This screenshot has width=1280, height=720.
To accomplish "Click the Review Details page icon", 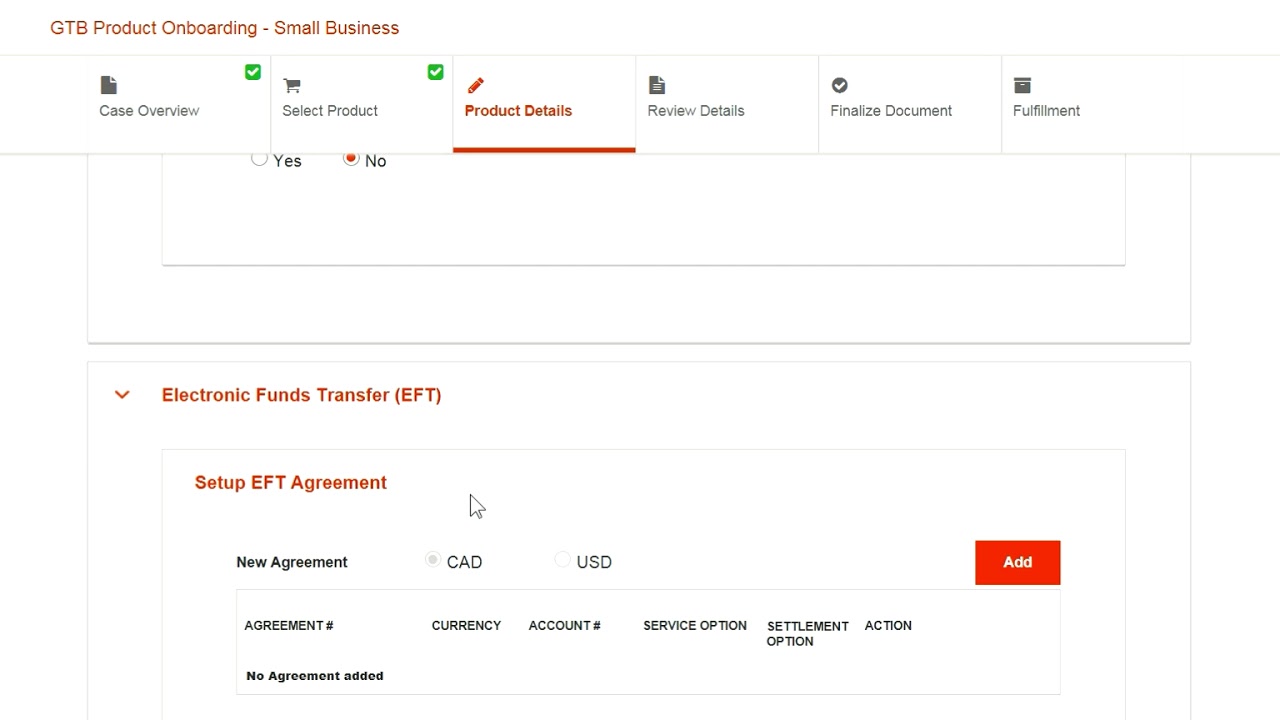I will click(657, 85).
